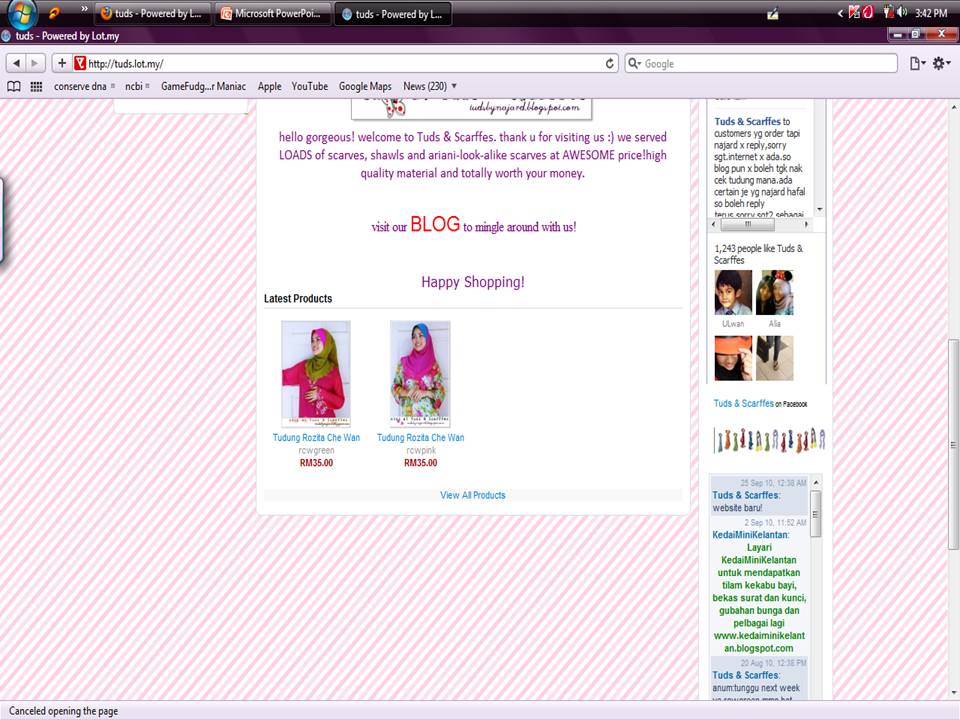Click the orange hat fan photo
Image resolution: width=960 pixels, height=720 pixels.
733,358
